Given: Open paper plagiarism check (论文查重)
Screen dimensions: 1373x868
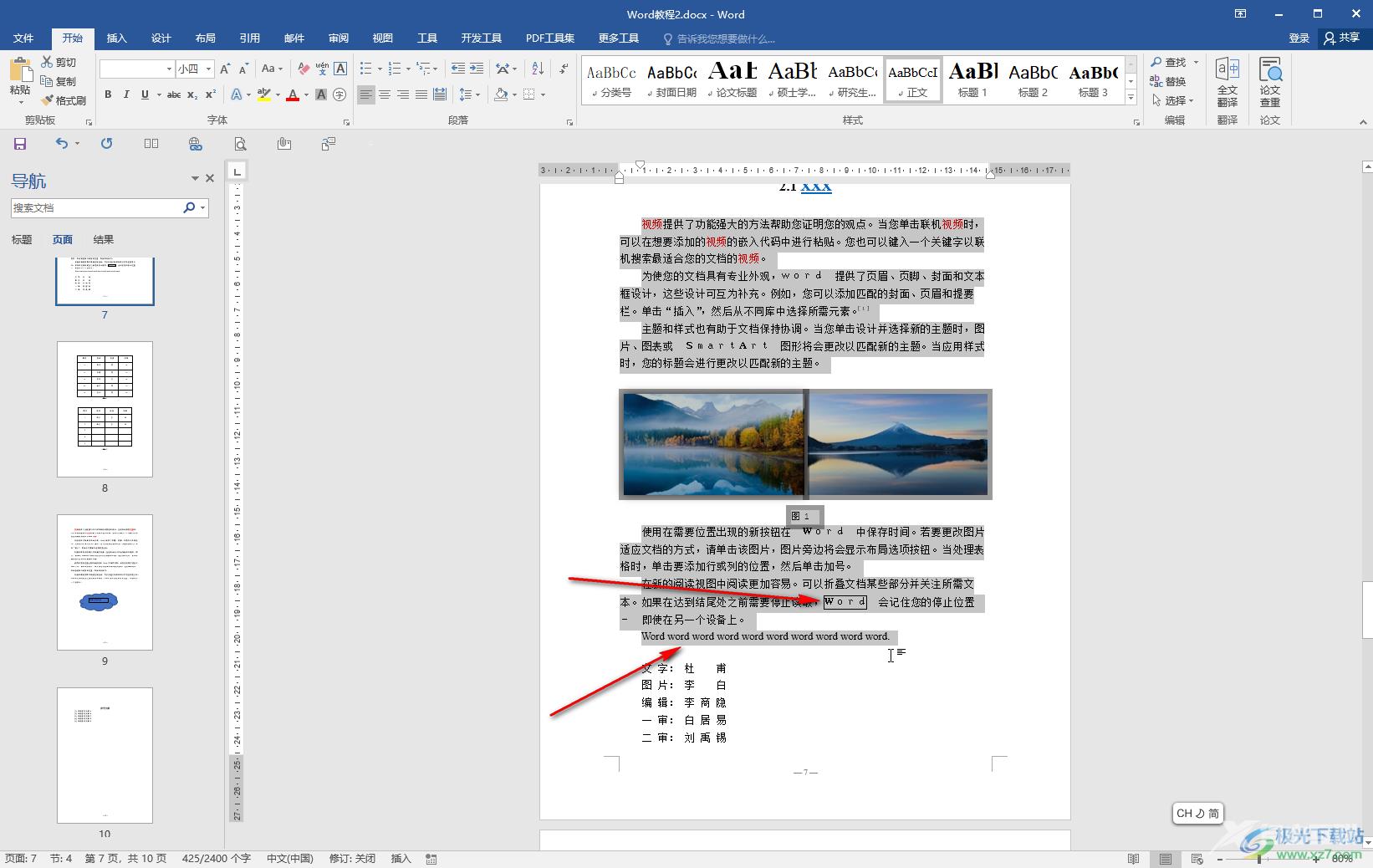Looking at the screenshot, I should tap(1270, 82).
